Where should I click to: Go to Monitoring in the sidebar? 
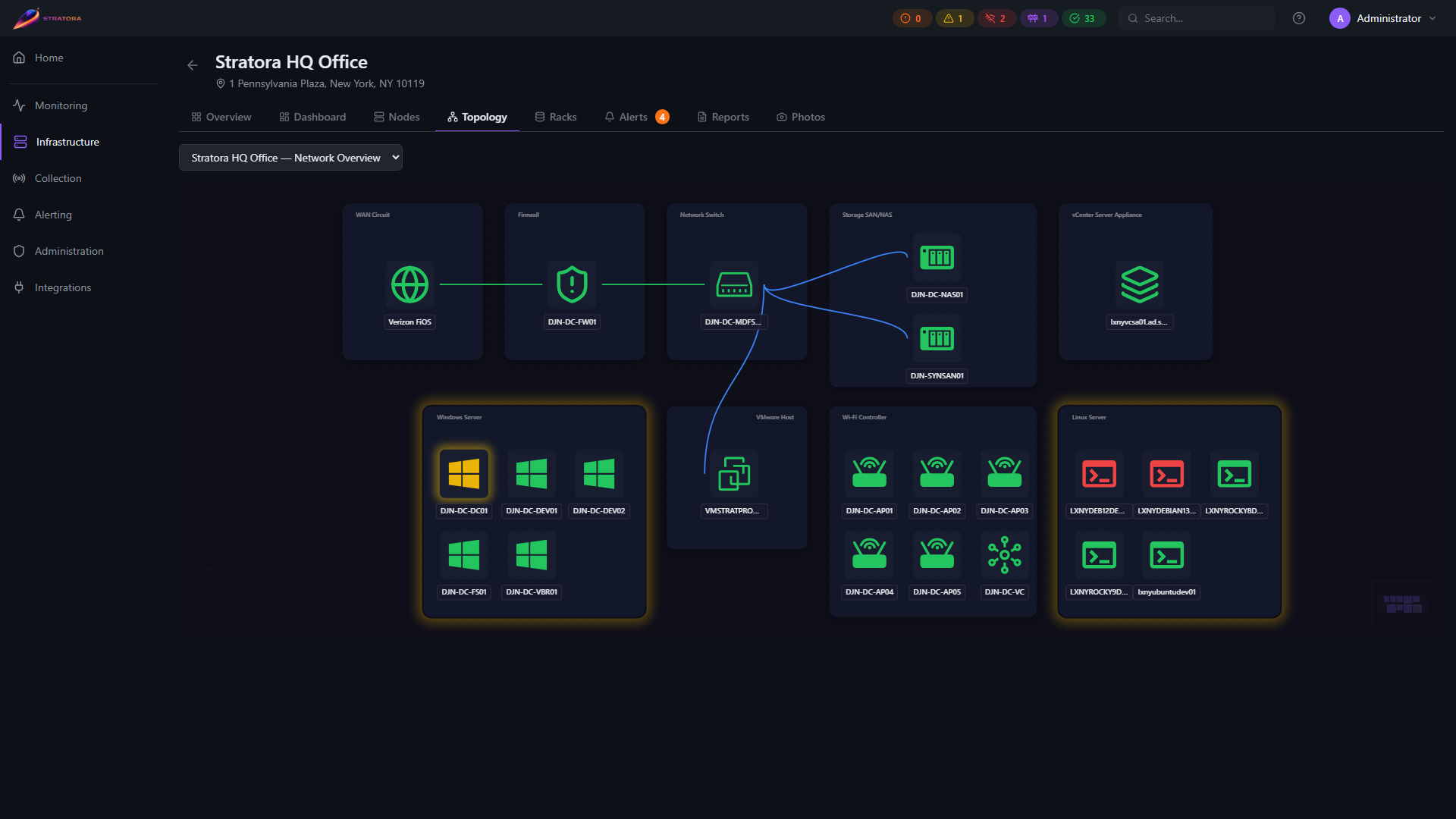tap(61, 105)
